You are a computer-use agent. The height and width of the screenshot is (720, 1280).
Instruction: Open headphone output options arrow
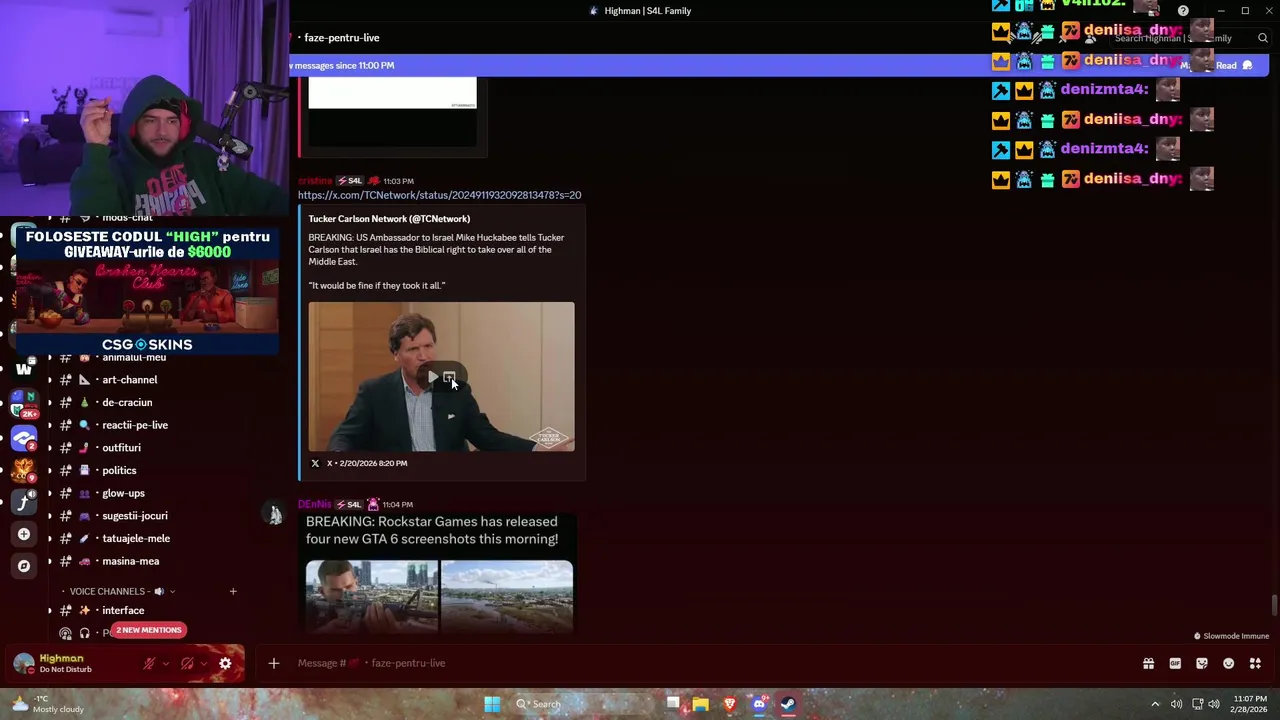click(204, 663)
